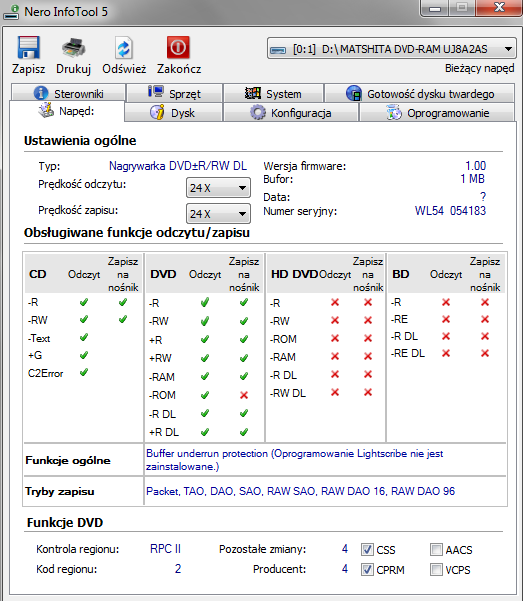This screenshot has height=601, width=523.
Task: Click the Producent value 4
Action: tap(345, 569)
